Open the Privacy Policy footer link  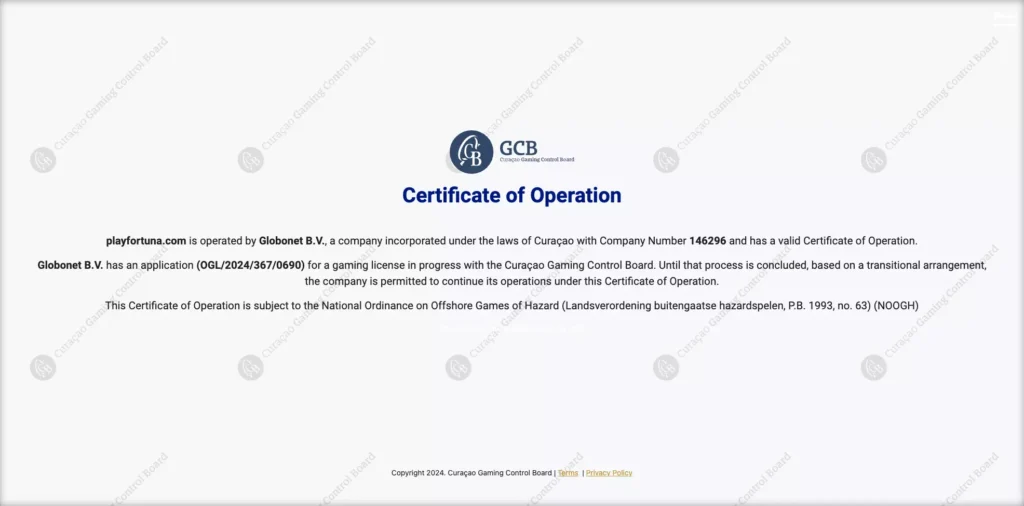pyautogui.click(x=609, y=473)
